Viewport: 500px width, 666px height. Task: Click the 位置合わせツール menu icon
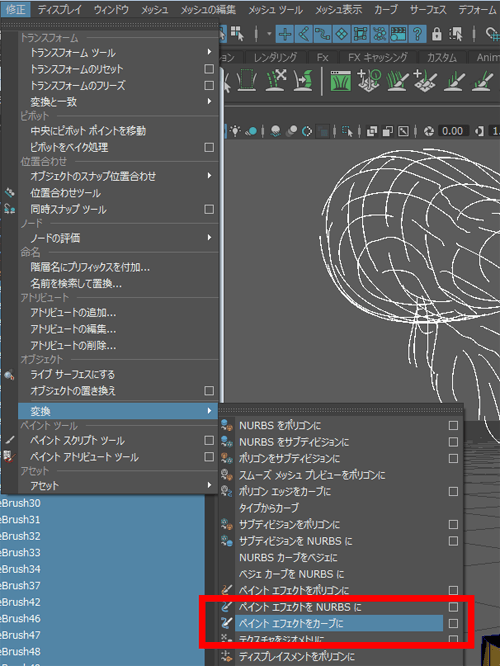[9, 193]
